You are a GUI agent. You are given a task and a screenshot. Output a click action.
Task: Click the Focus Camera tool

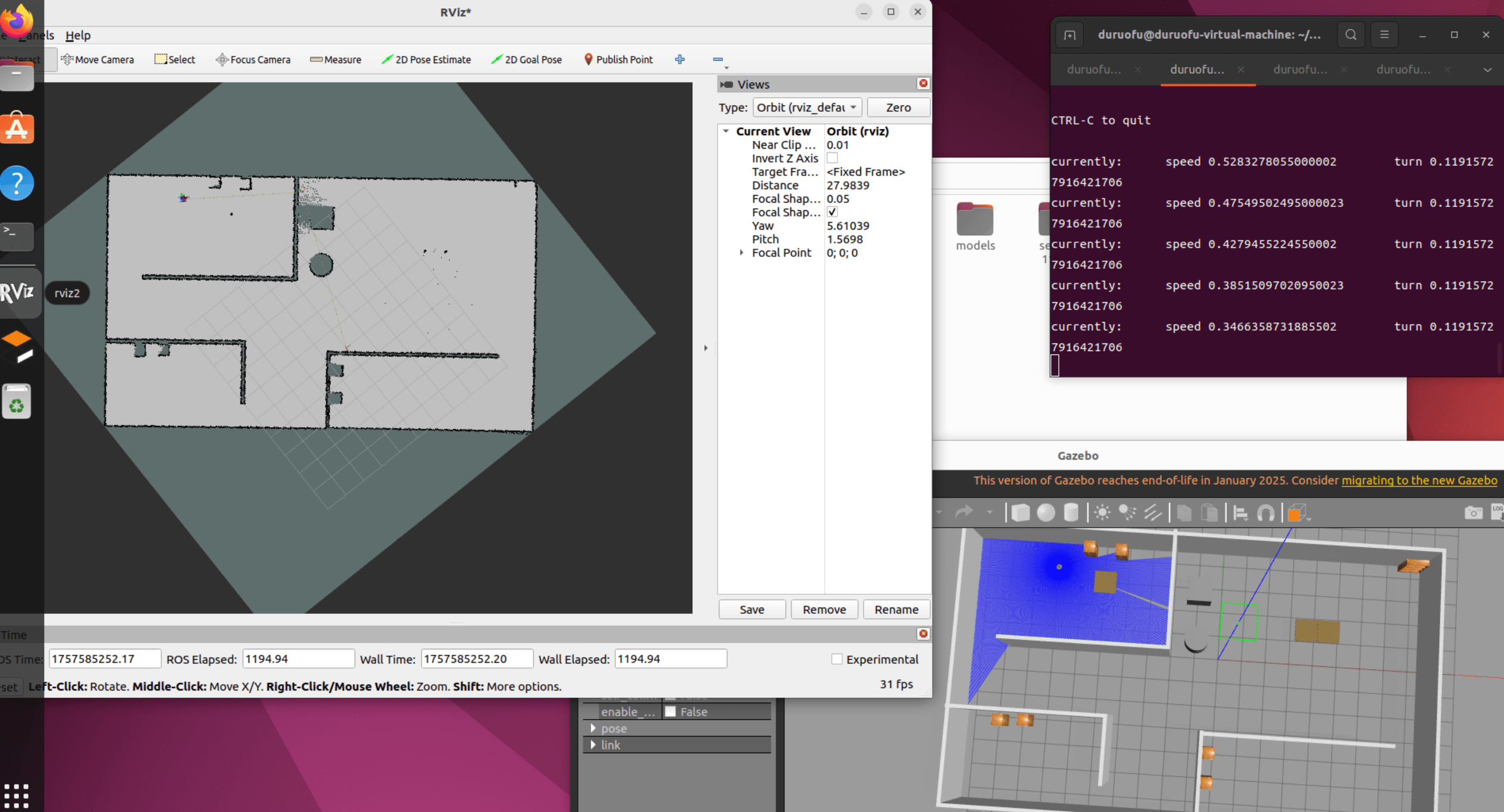point(253,59)
